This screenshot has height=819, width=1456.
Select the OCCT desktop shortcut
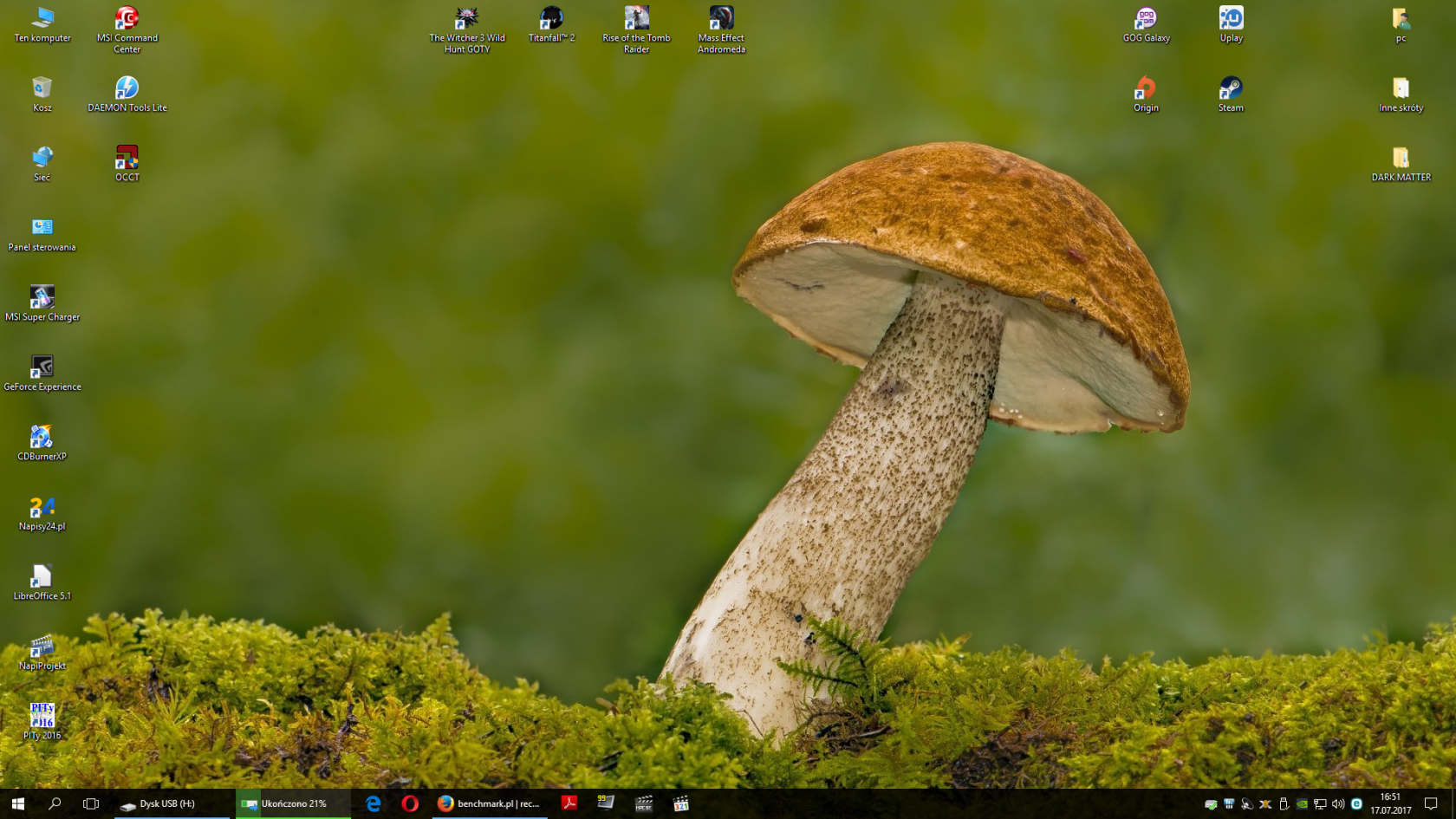click(x=127, y=164)
